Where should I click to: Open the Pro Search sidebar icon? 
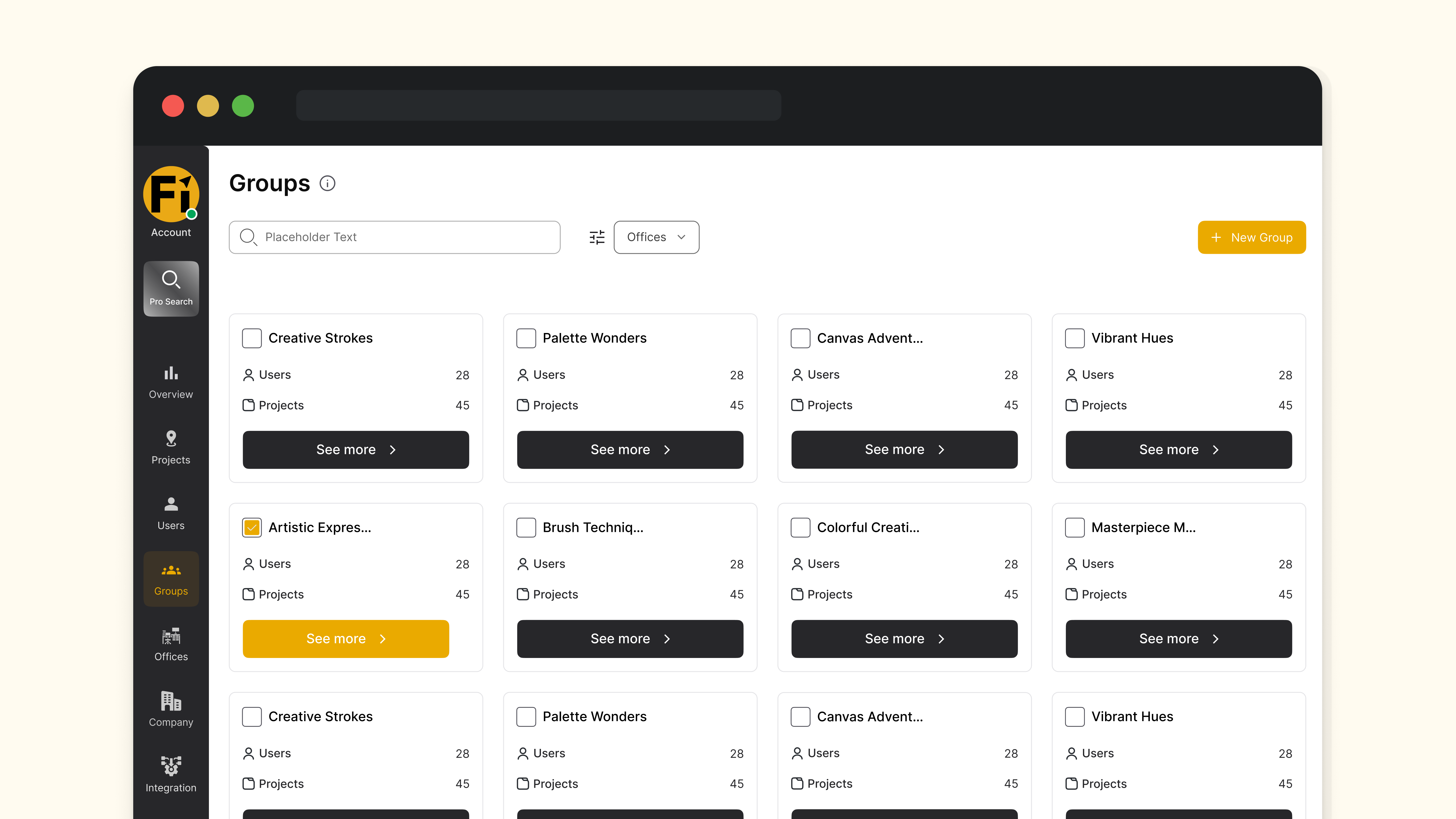click(x=171, y=288)
